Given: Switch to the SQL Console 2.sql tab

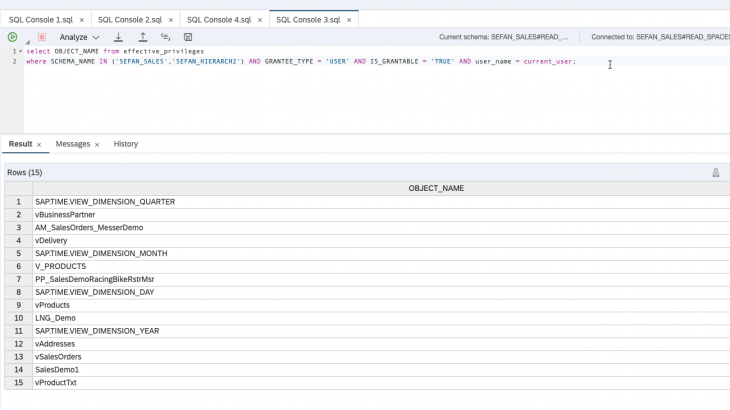Looking at the screenshot, I should tap(130, 20).
